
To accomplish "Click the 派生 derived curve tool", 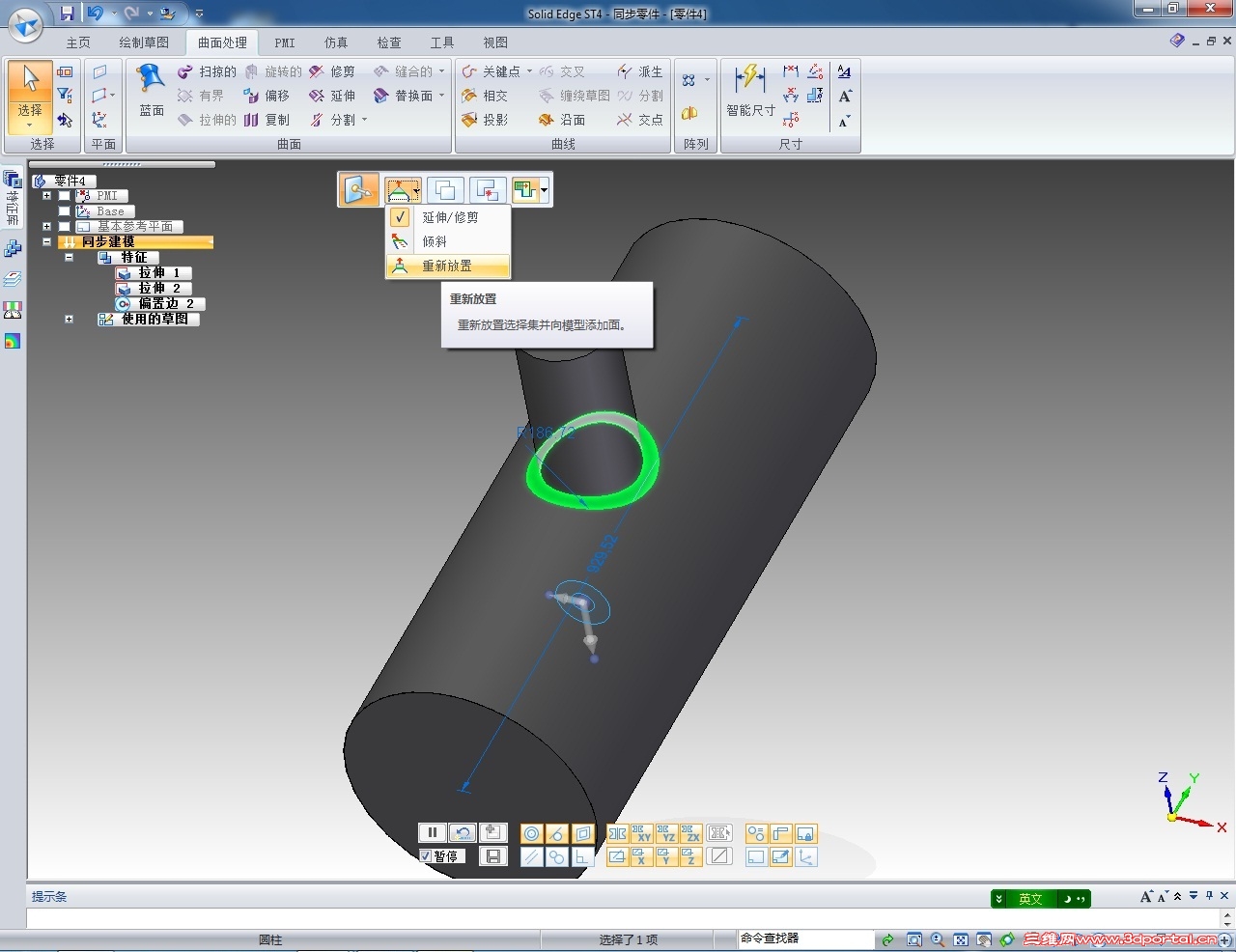I will [x=640, y=71].
